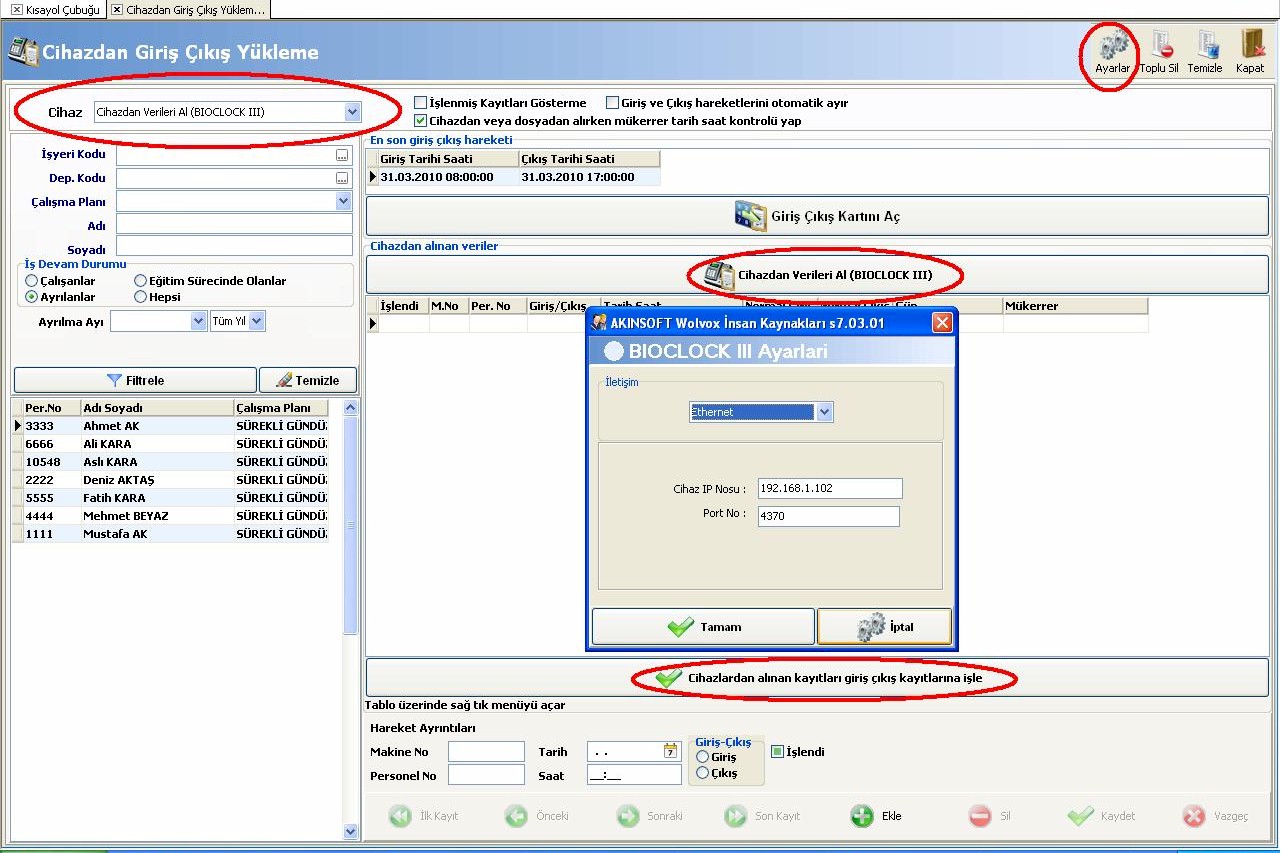
Task: Select Deniz AKTAŞ row
Action: pos(170,480)
